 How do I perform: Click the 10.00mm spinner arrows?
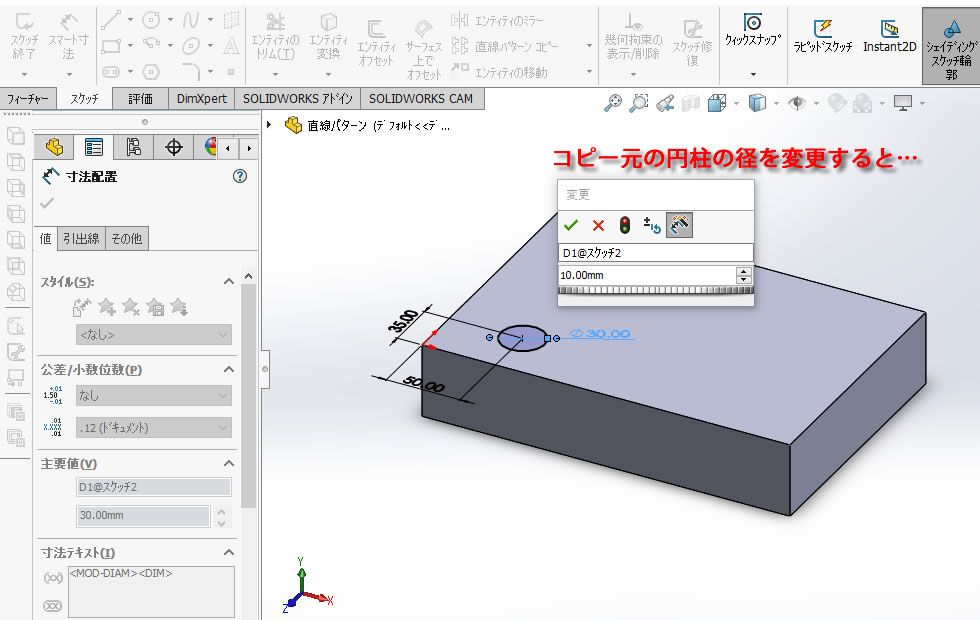click(x=744, y=275)
